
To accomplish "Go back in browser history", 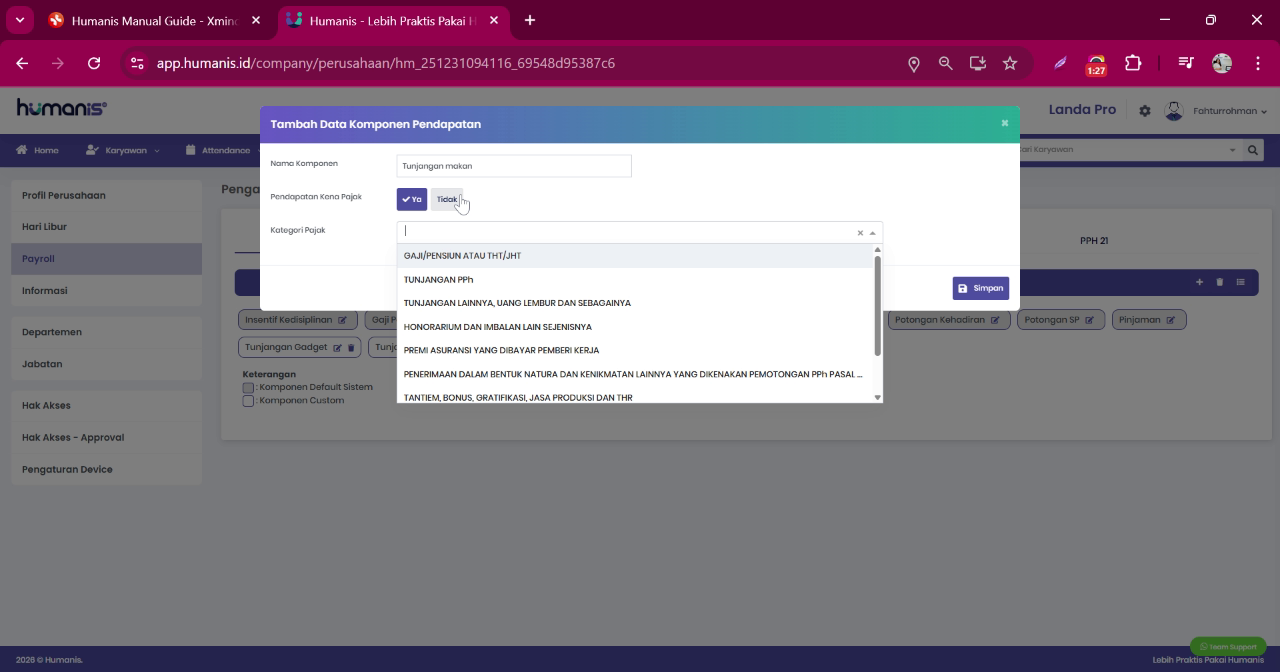I will coord(22,63).
